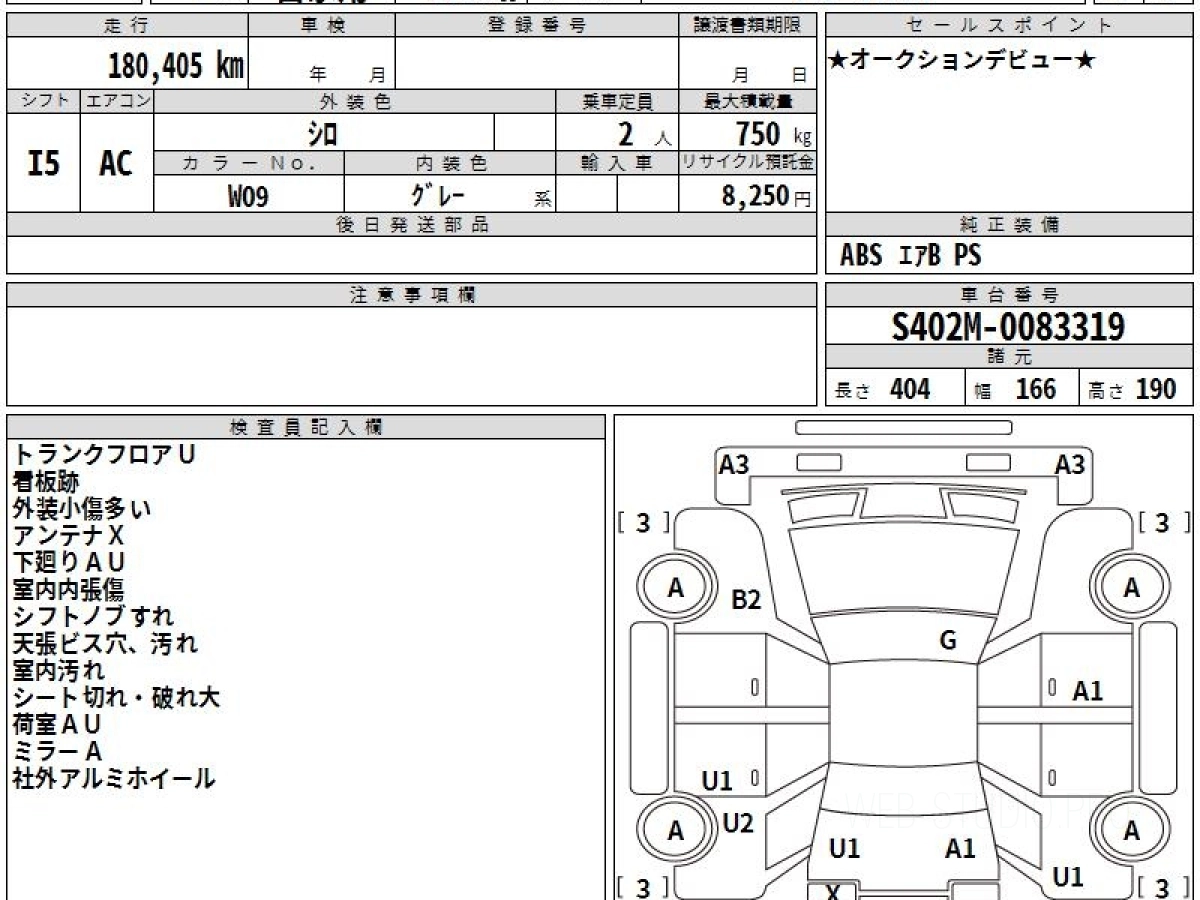Click inspector note 室内汚れ
The image size is (1200, 900).
pyautogui.click(x=59, y=670)
